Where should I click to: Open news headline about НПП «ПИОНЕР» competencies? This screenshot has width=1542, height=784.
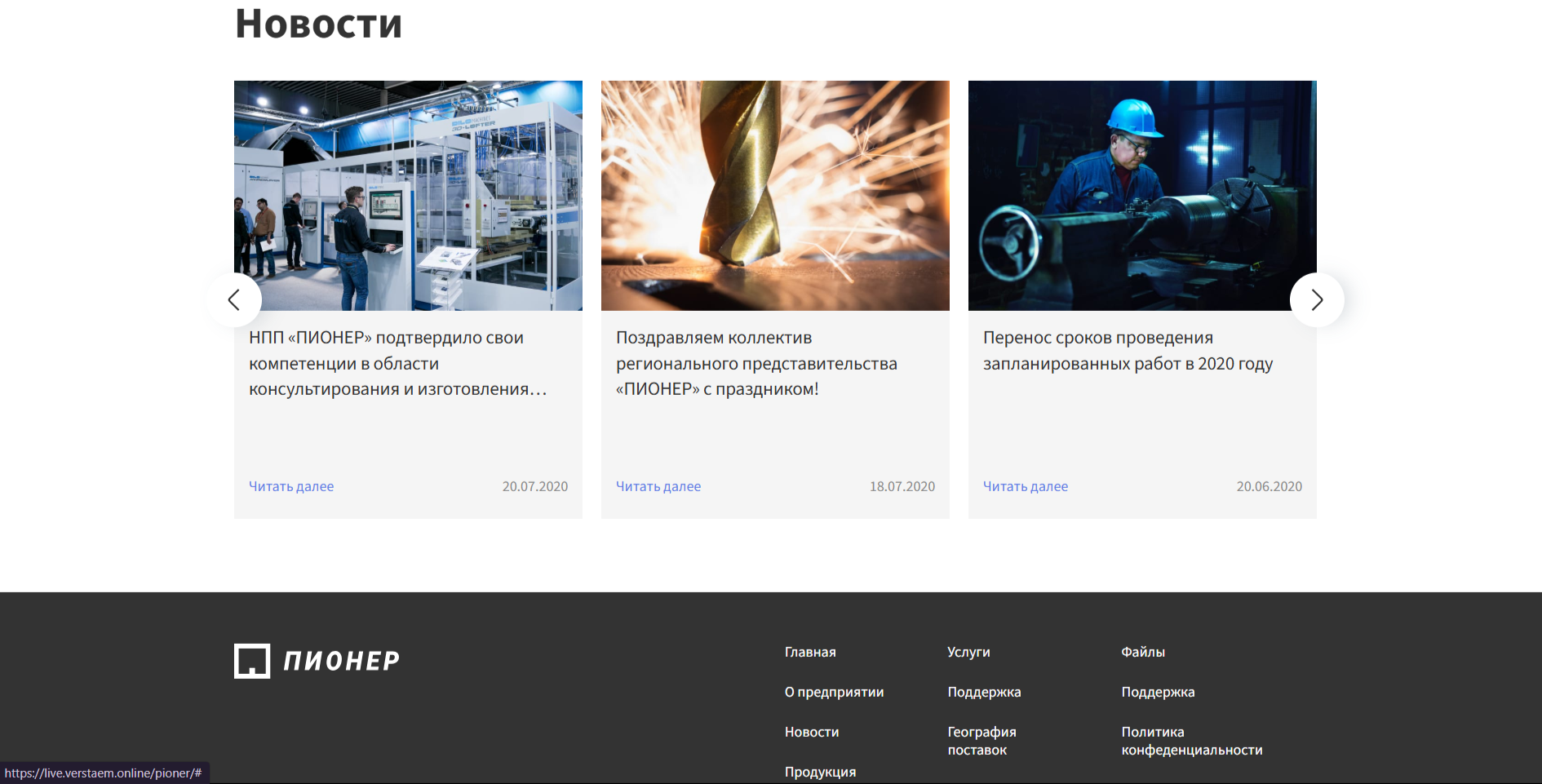tap(398, 363)
